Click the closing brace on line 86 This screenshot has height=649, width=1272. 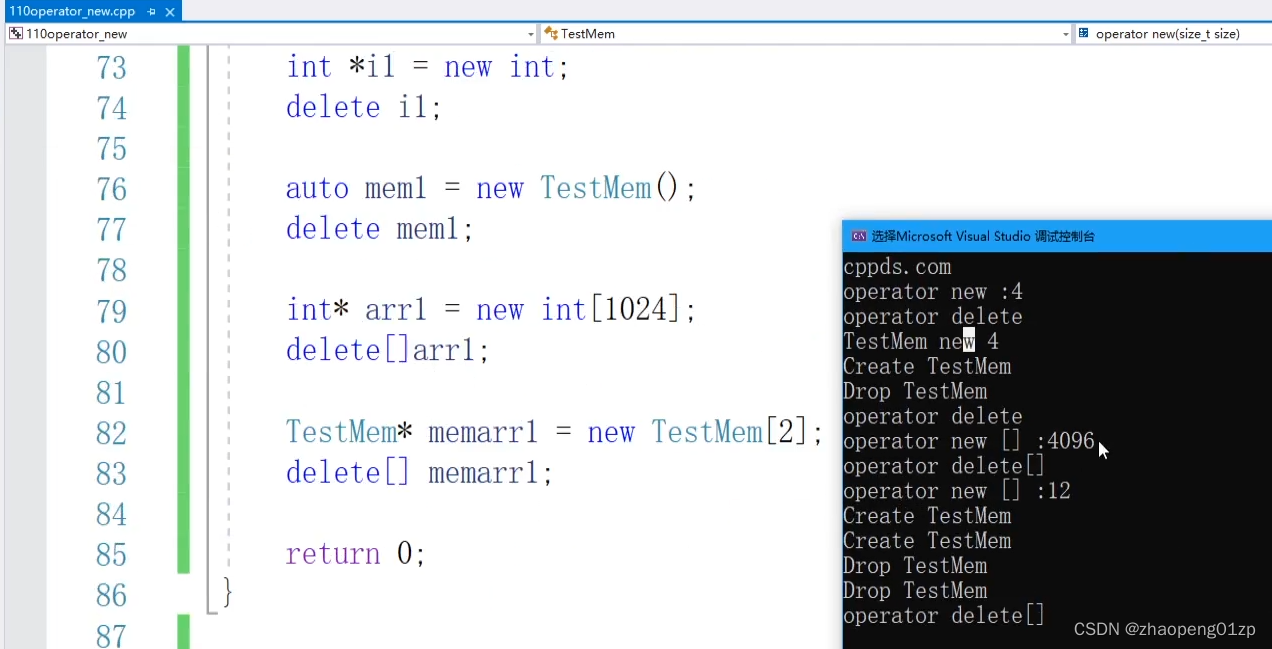[228, 593]
